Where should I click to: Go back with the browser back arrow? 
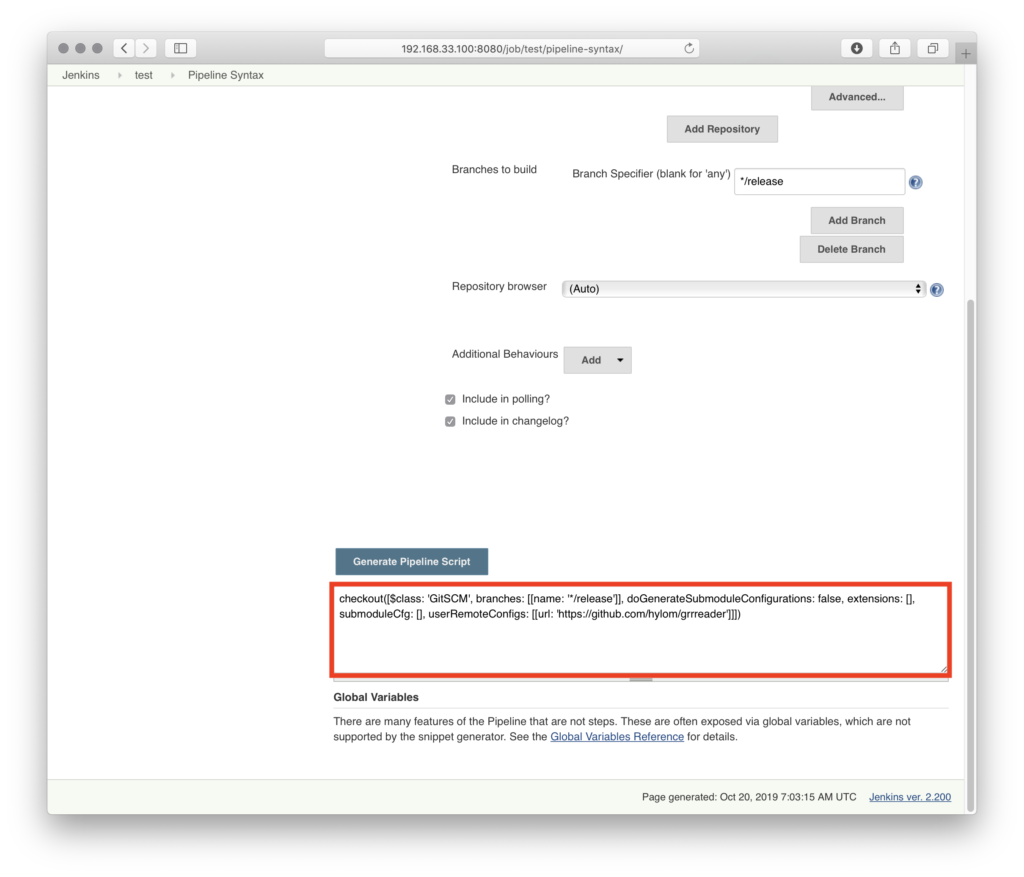coord(124,48)
